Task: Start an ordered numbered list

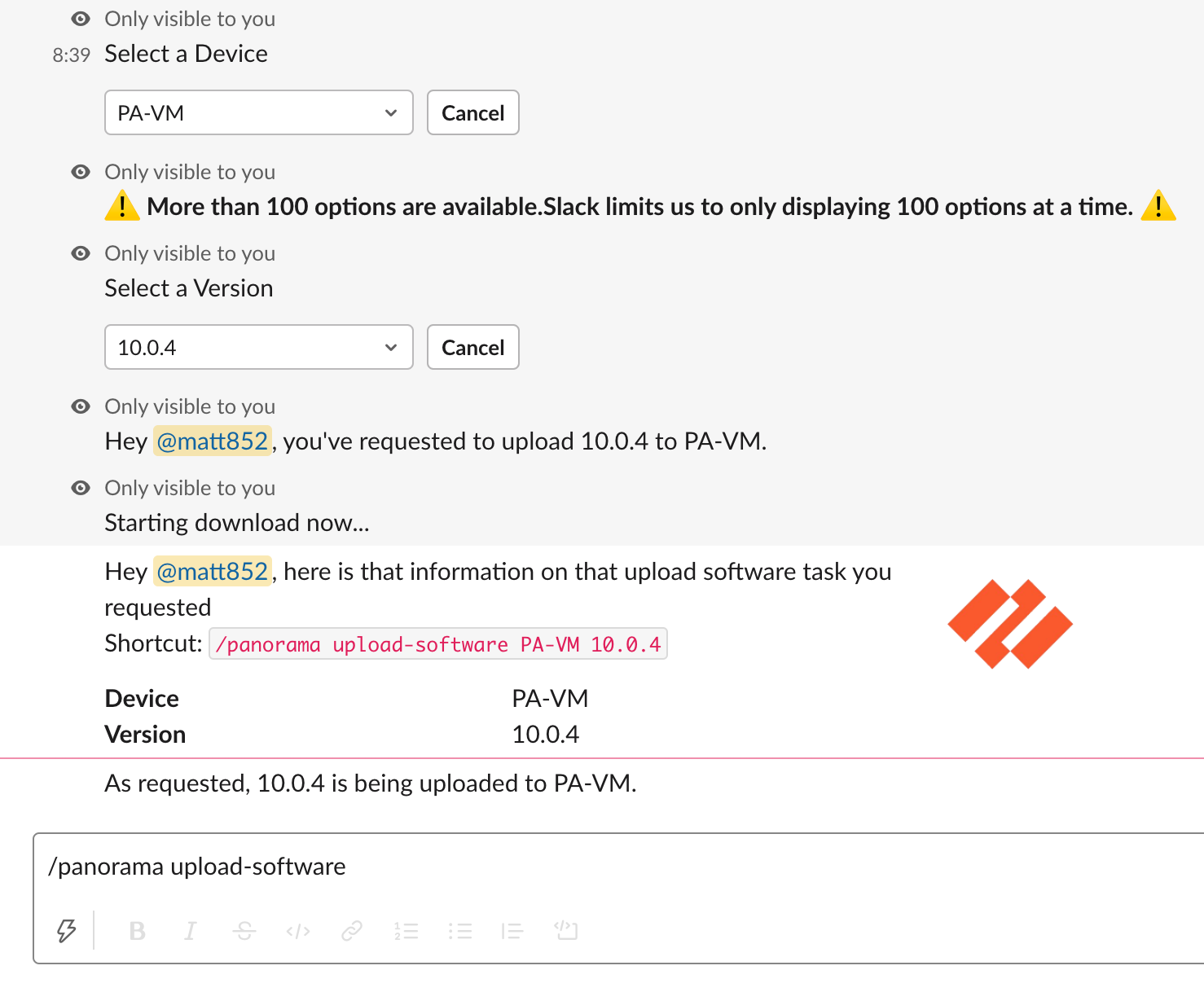Action: point(406,930)
